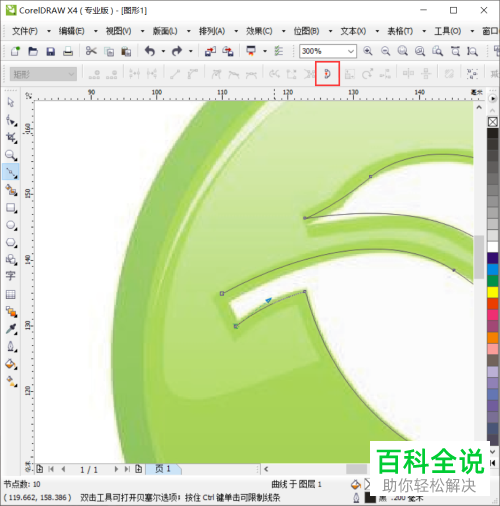Select the Fill bucket tool

[x=11, y=364]
